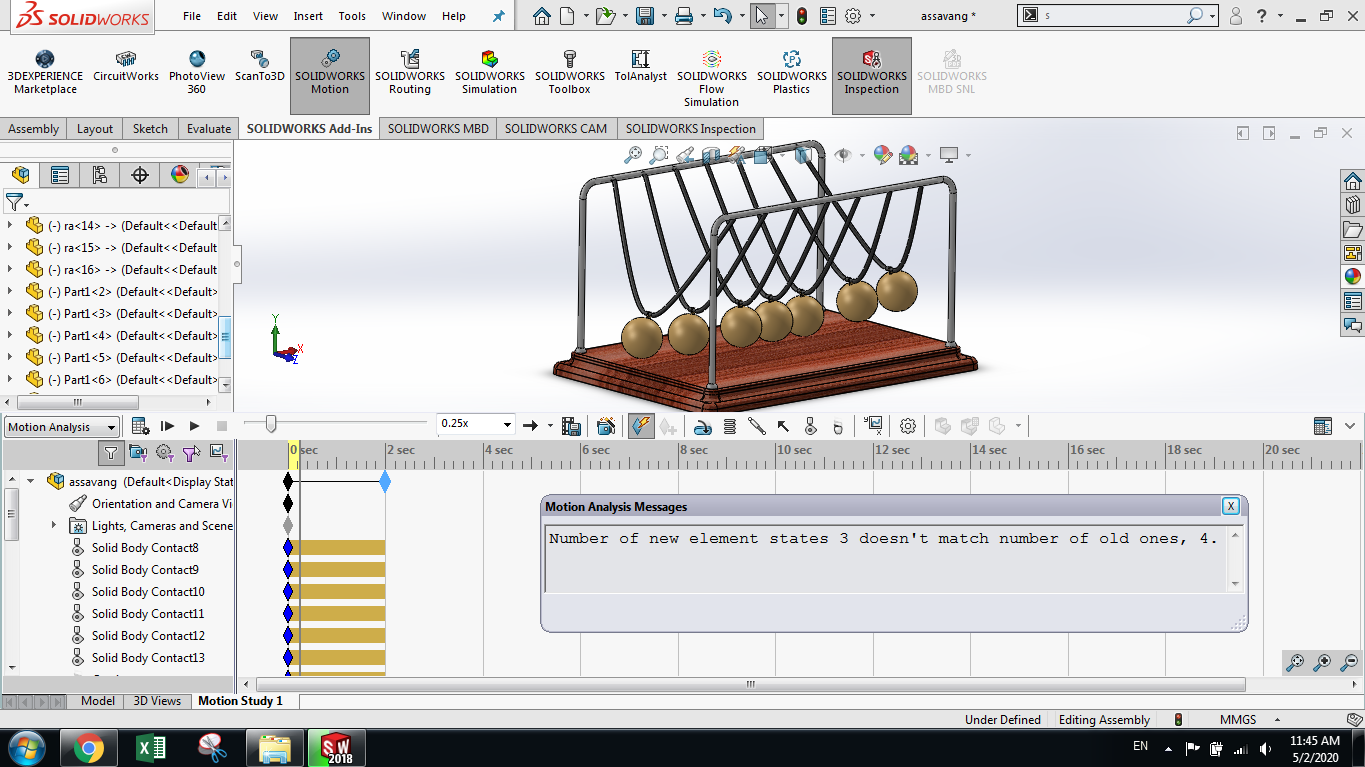Image resolution: width=1365 pixels, height=767 pixels.
Task: Expand the Part1<2> component node
Action: click(10, 291)
